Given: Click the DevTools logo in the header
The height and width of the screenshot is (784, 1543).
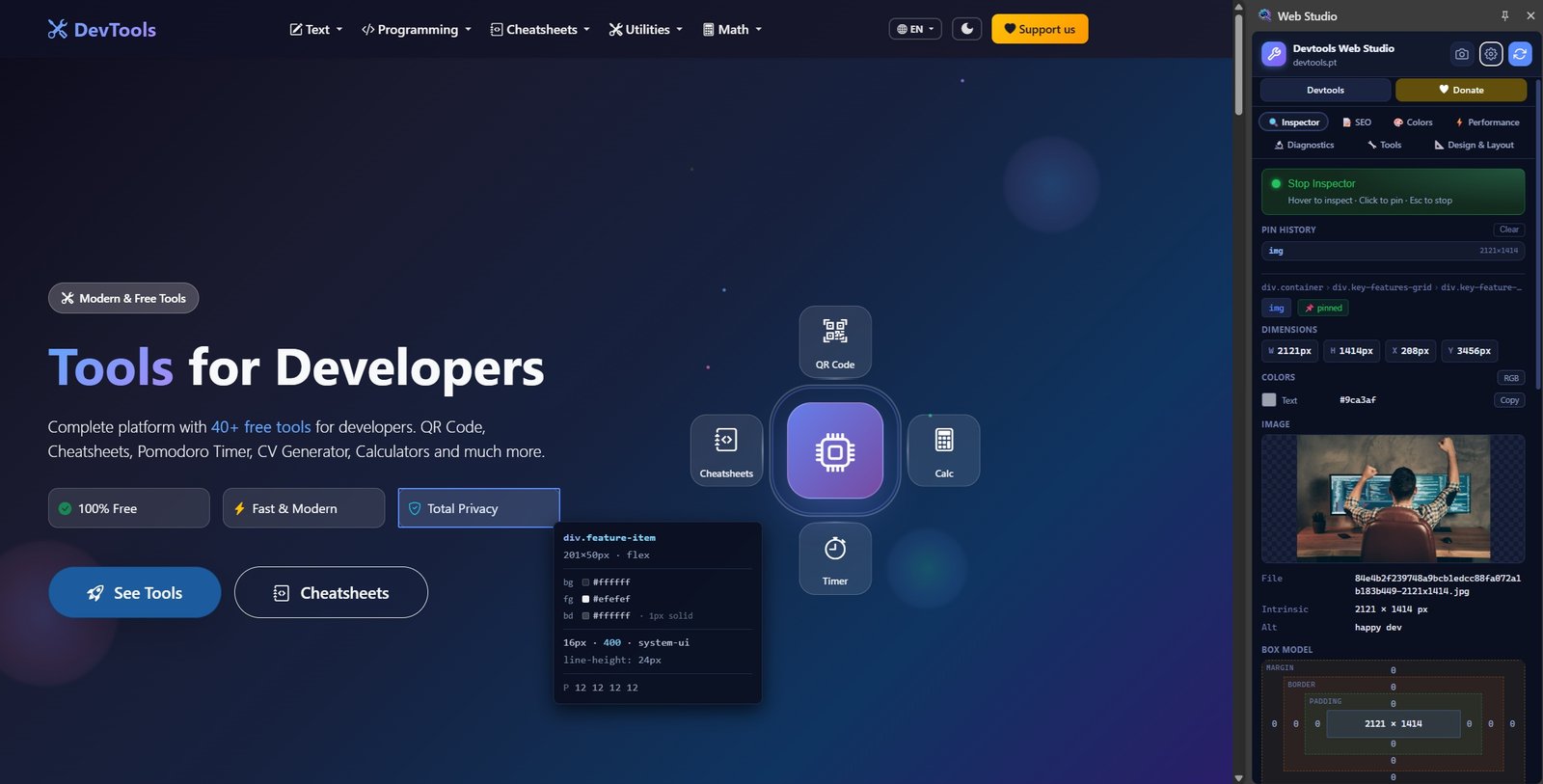Looking at the screenshot, I should [x=101, y=29].
